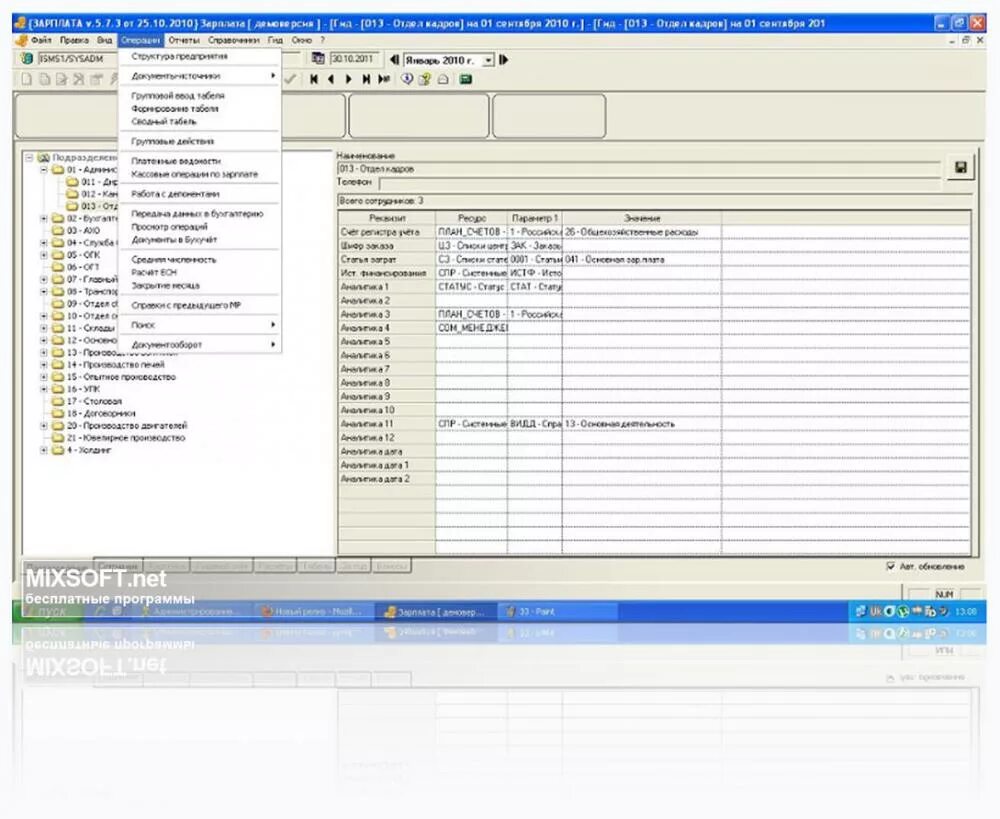Expand the 02 - Бухгалтерия node
The image size is (1000, 819).
point(44,218)
